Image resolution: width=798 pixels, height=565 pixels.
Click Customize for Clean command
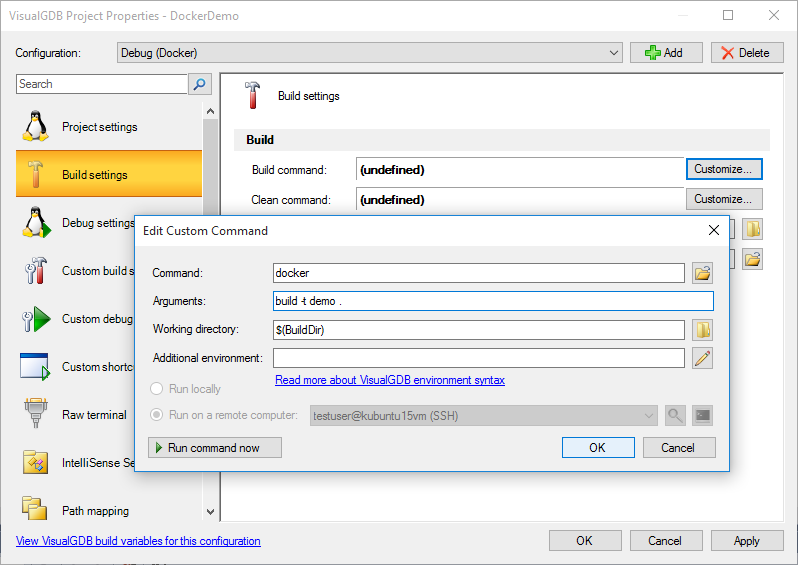724,199
